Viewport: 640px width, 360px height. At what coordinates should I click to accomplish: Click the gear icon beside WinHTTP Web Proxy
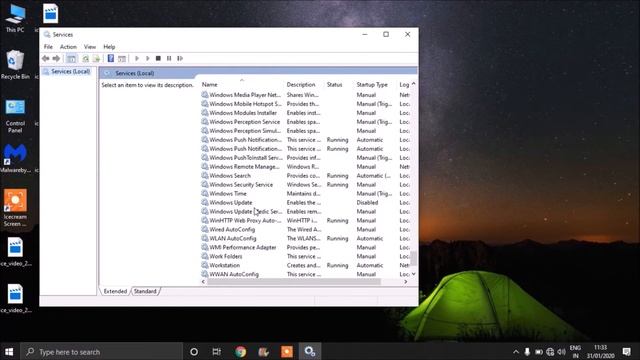click(x=205, y=220)
